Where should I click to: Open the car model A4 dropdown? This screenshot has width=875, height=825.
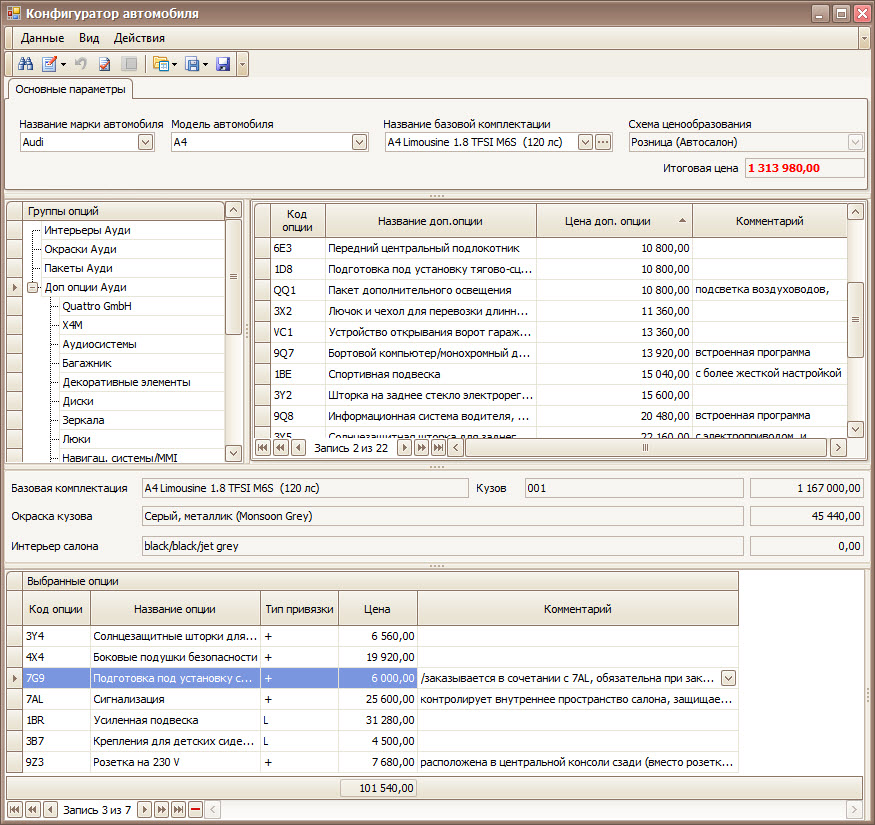[359, 142]
